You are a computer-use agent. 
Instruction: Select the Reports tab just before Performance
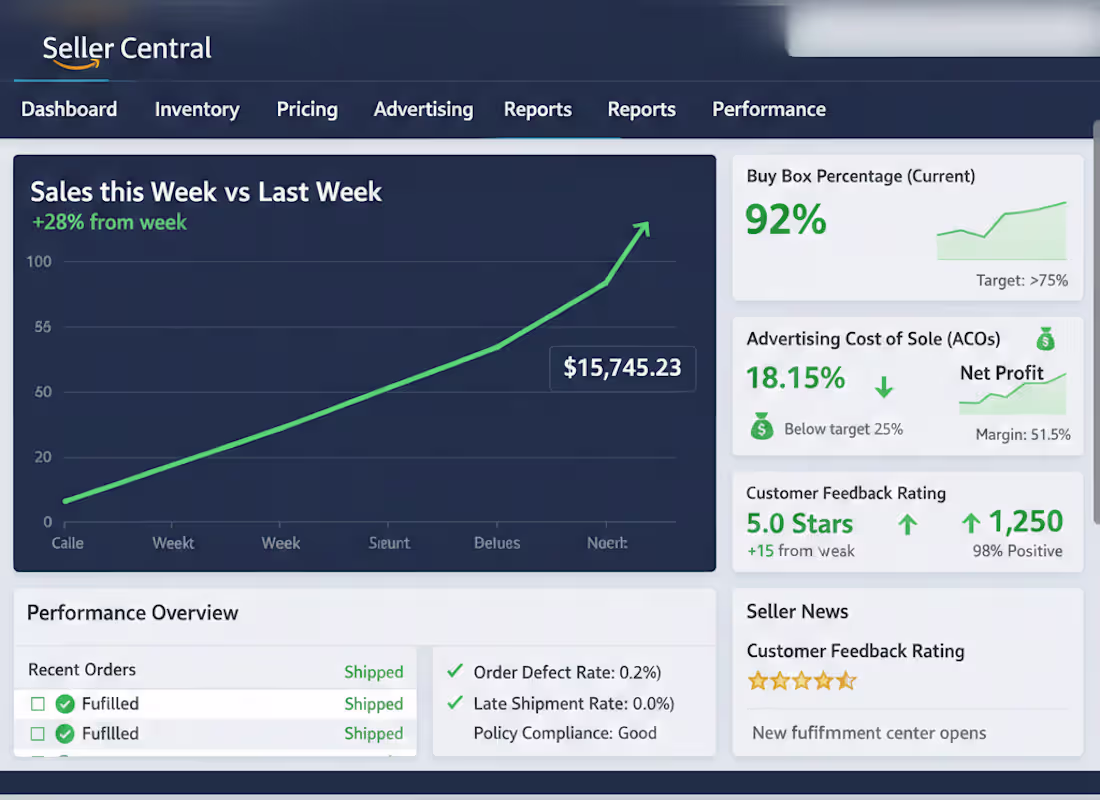pos(642,109)
